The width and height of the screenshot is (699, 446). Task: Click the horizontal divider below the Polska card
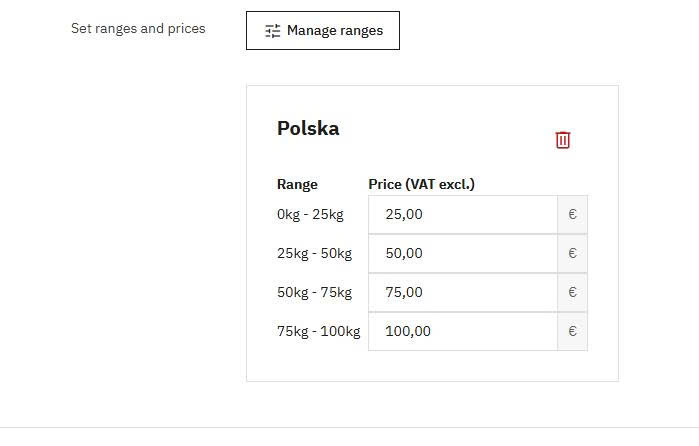350,428
